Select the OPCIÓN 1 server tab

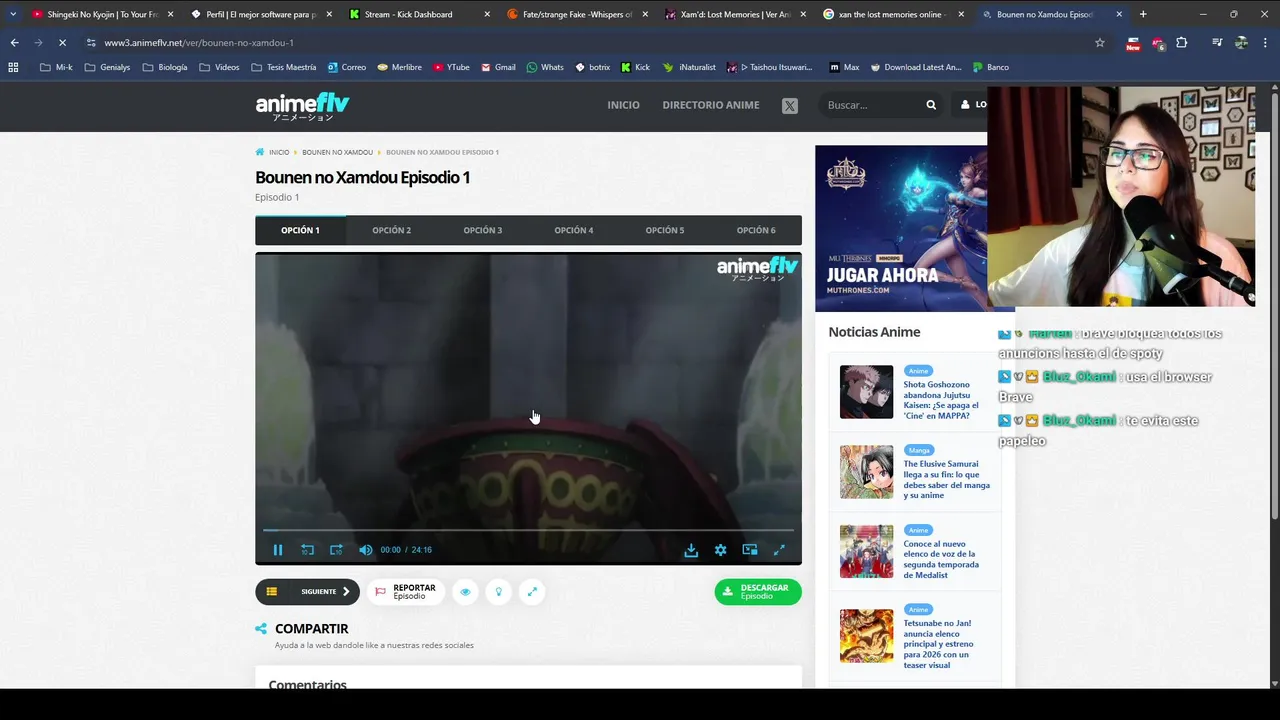tap(300, 230)
